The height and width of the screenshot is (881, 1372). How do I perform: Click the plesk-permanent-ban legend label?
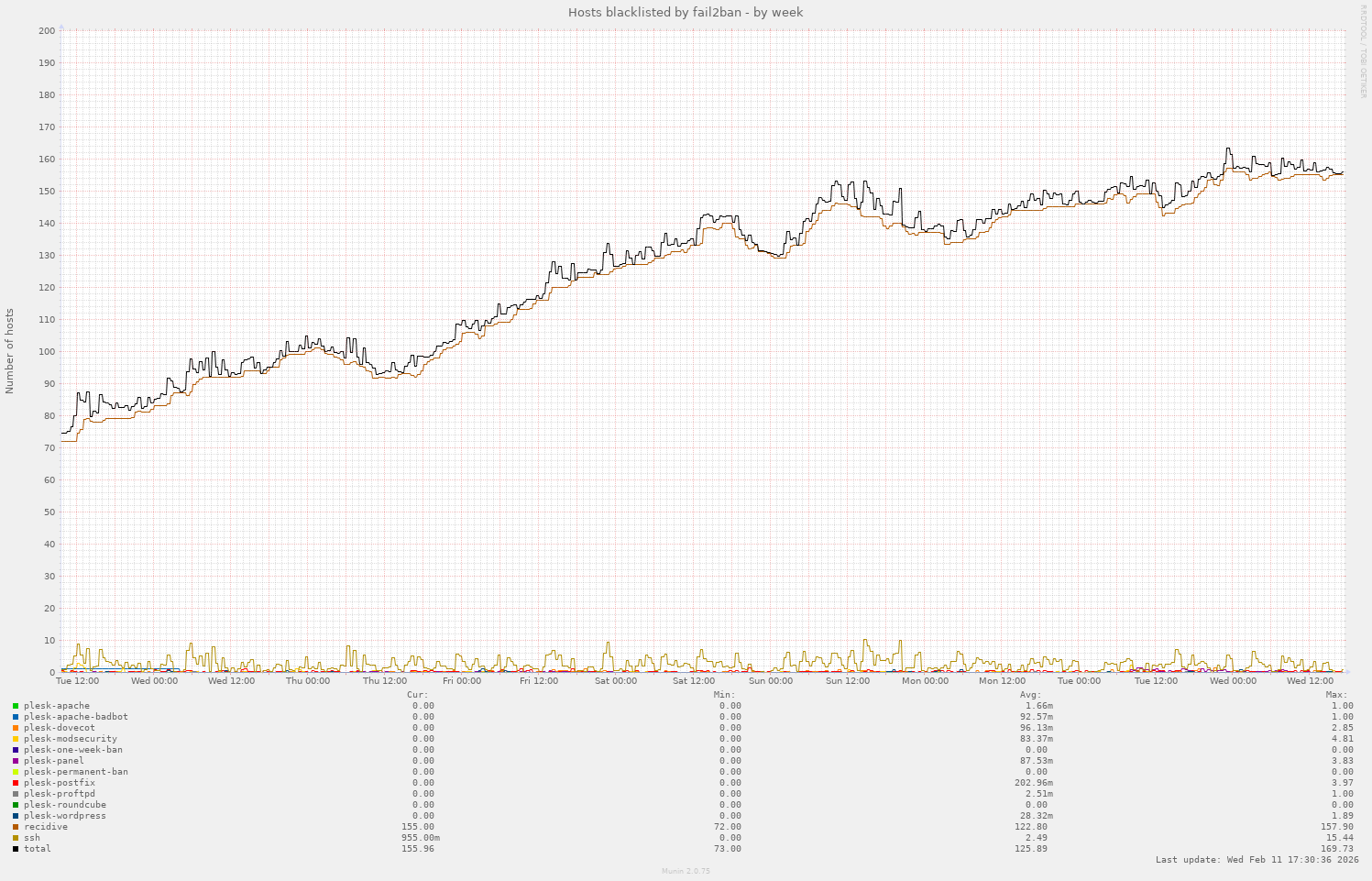point(76,772)
